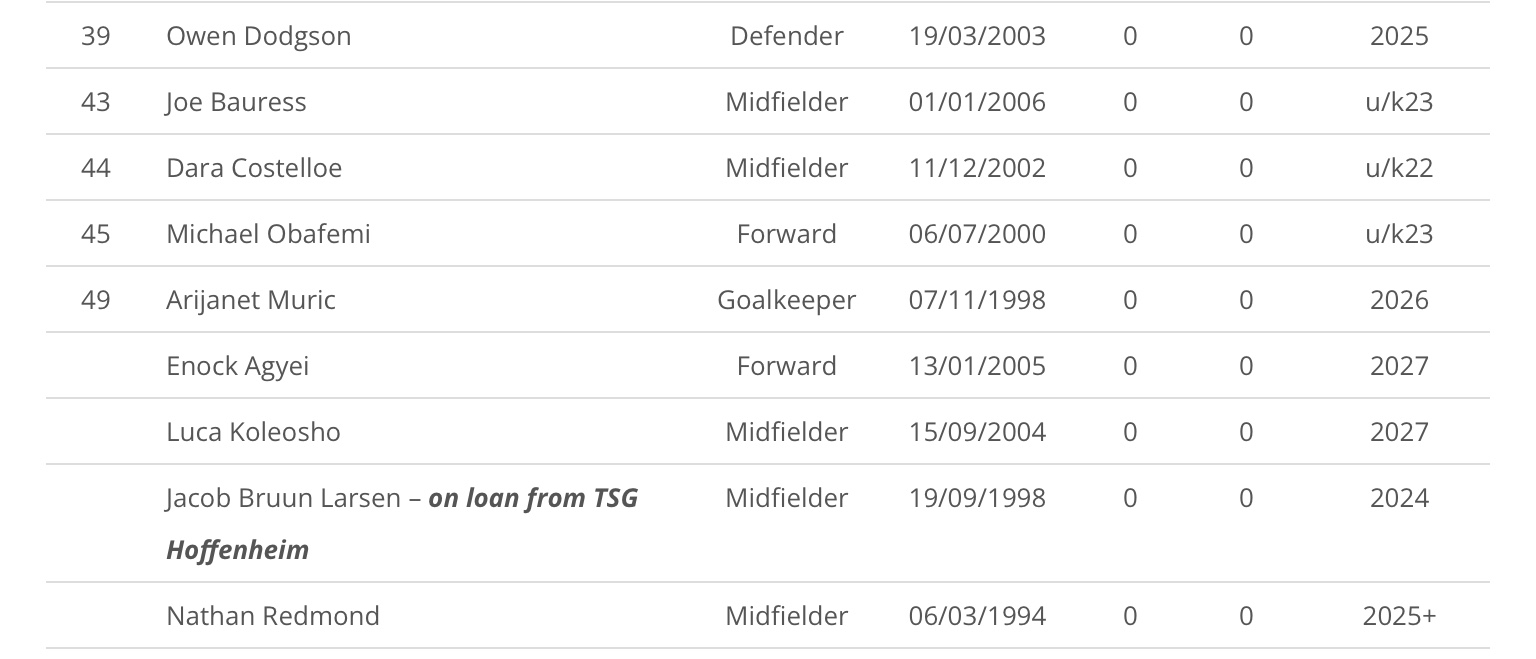Select the Goalkeeper position cell
Viewport: 1536px width, 659px height.
pos(787,300)
